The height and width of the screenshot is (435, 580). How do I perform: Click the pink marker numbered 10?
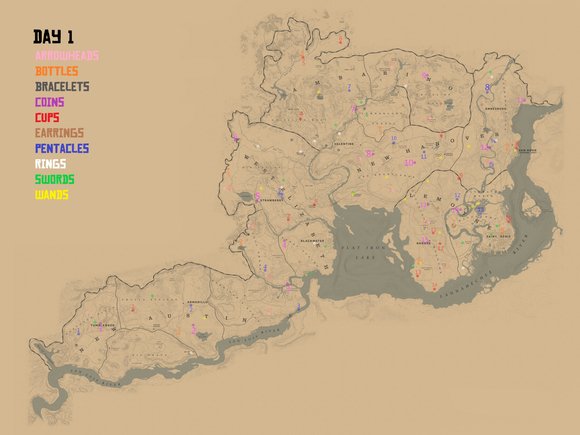coord(410,163)
